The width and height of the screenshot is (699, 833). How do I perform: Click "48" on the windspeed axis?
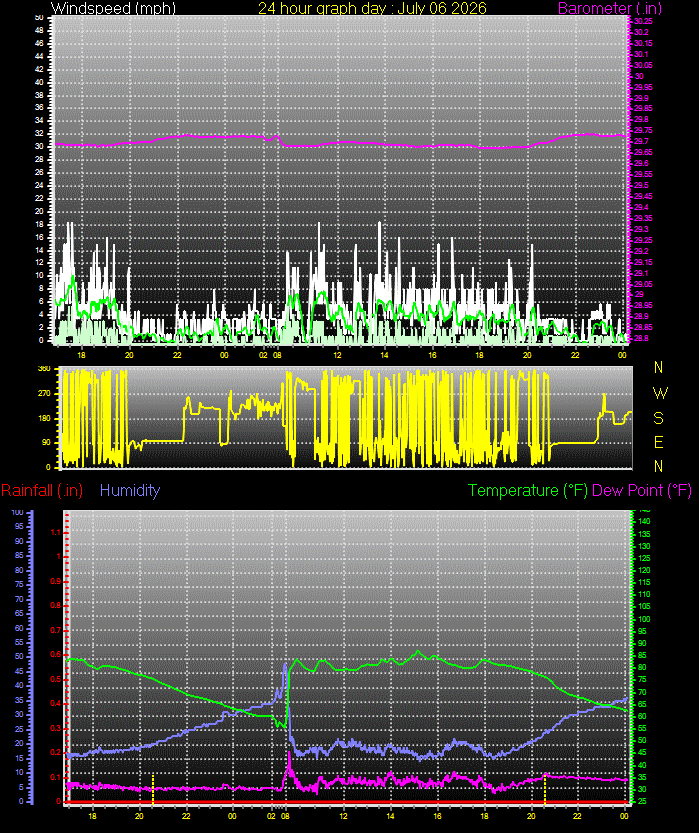tap(39, 31)
